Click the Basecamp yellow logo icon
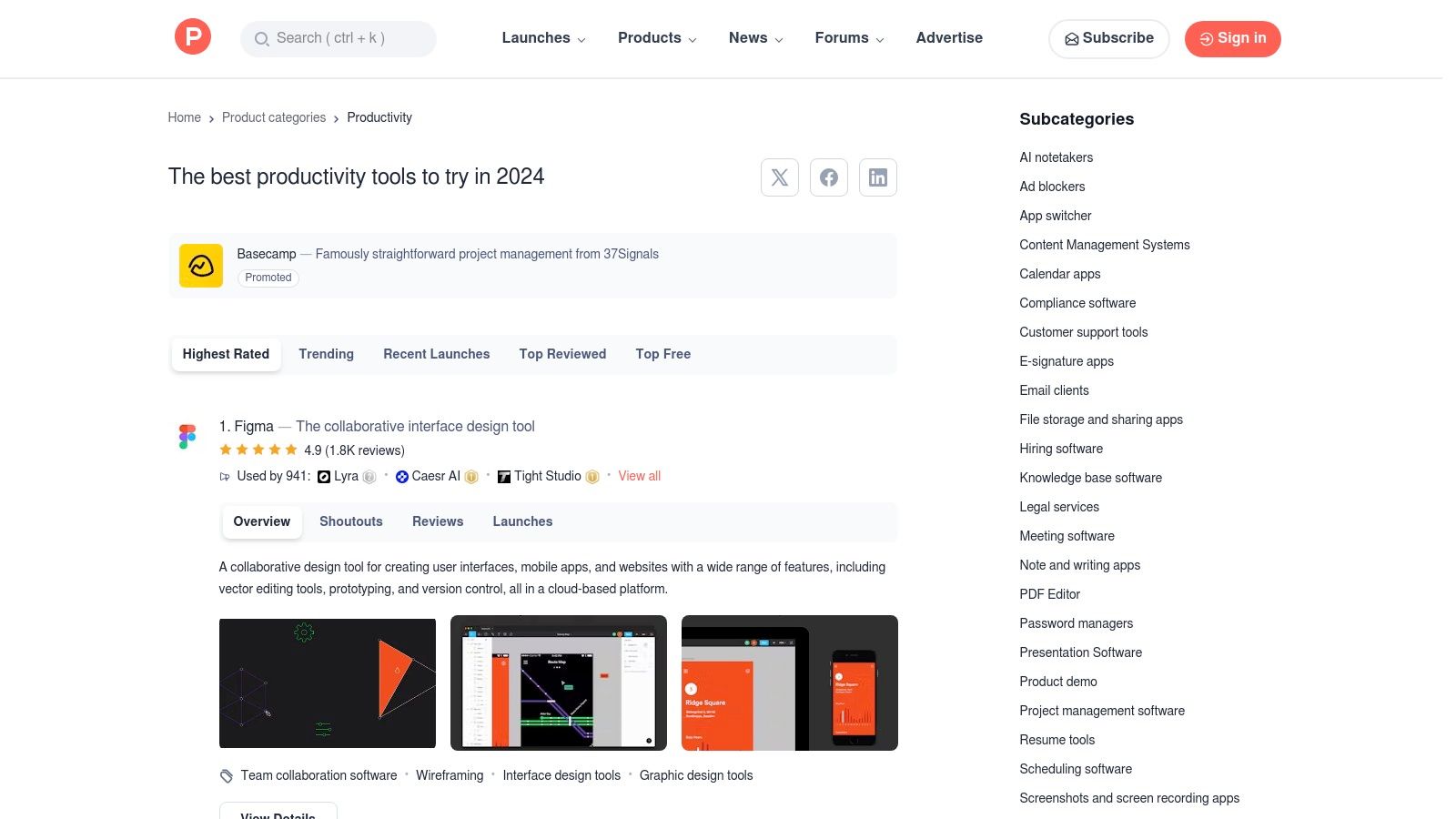1456x819 pixels. [201, 266]
